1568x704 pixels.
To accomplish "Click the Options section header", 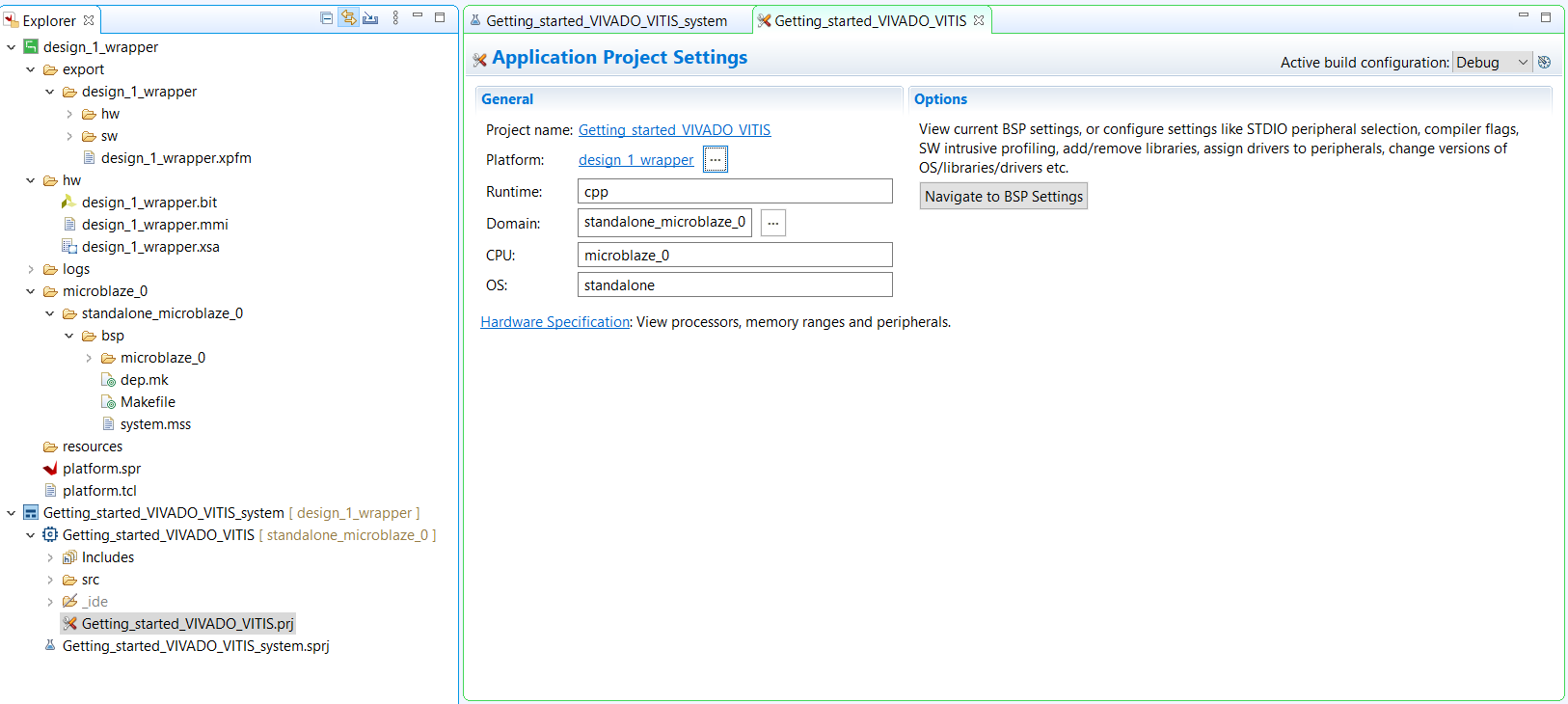I will (940, 99).
